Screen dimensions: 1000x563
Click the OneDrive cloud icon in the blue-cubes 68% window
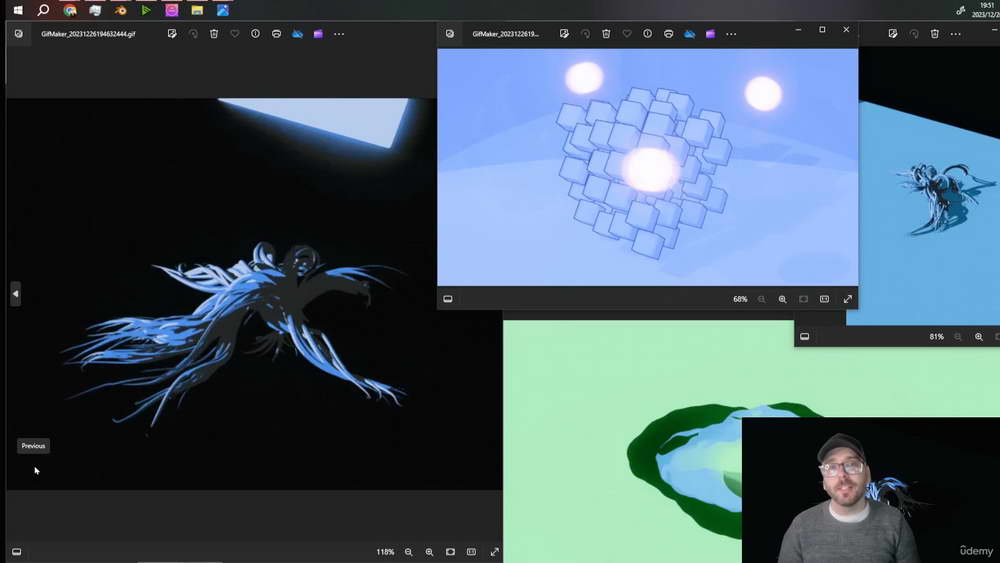690,34
